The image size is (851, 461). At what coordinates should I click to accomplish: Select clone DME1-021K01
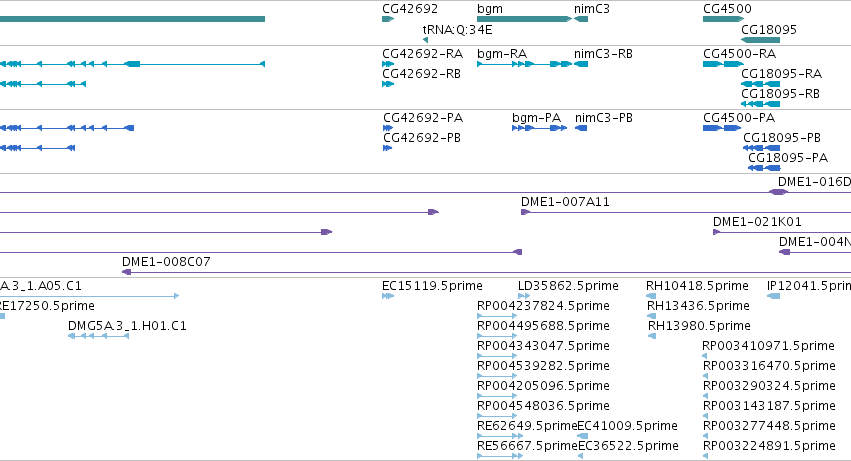[757, 222]
